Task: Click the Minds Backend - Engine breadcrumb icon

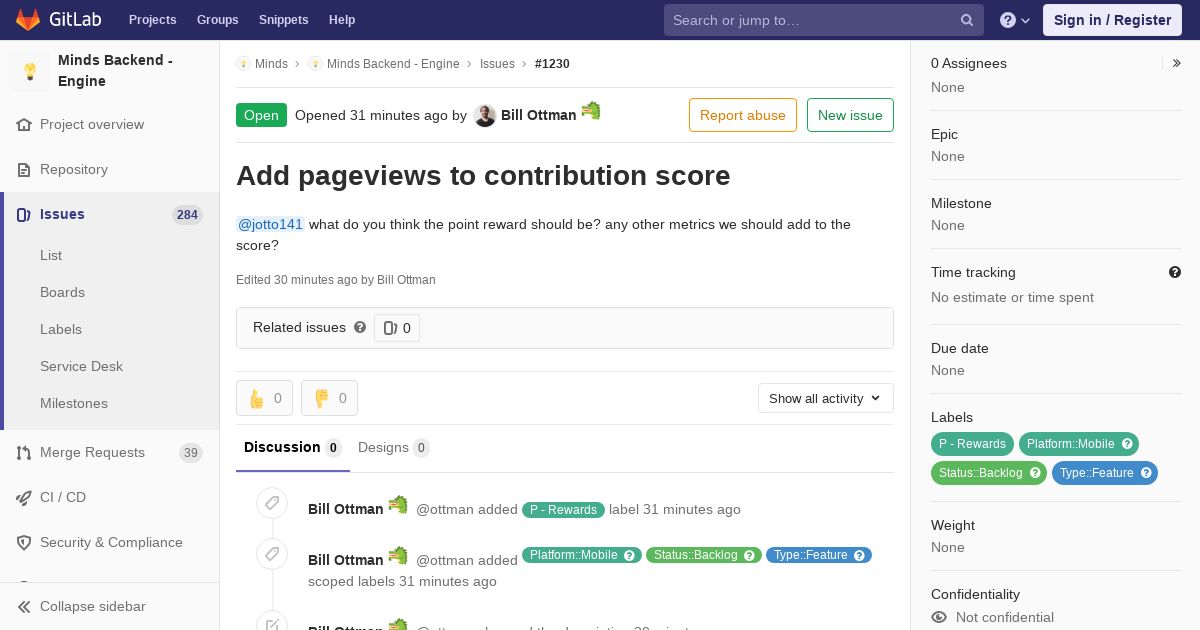Action: click(315, 64)
